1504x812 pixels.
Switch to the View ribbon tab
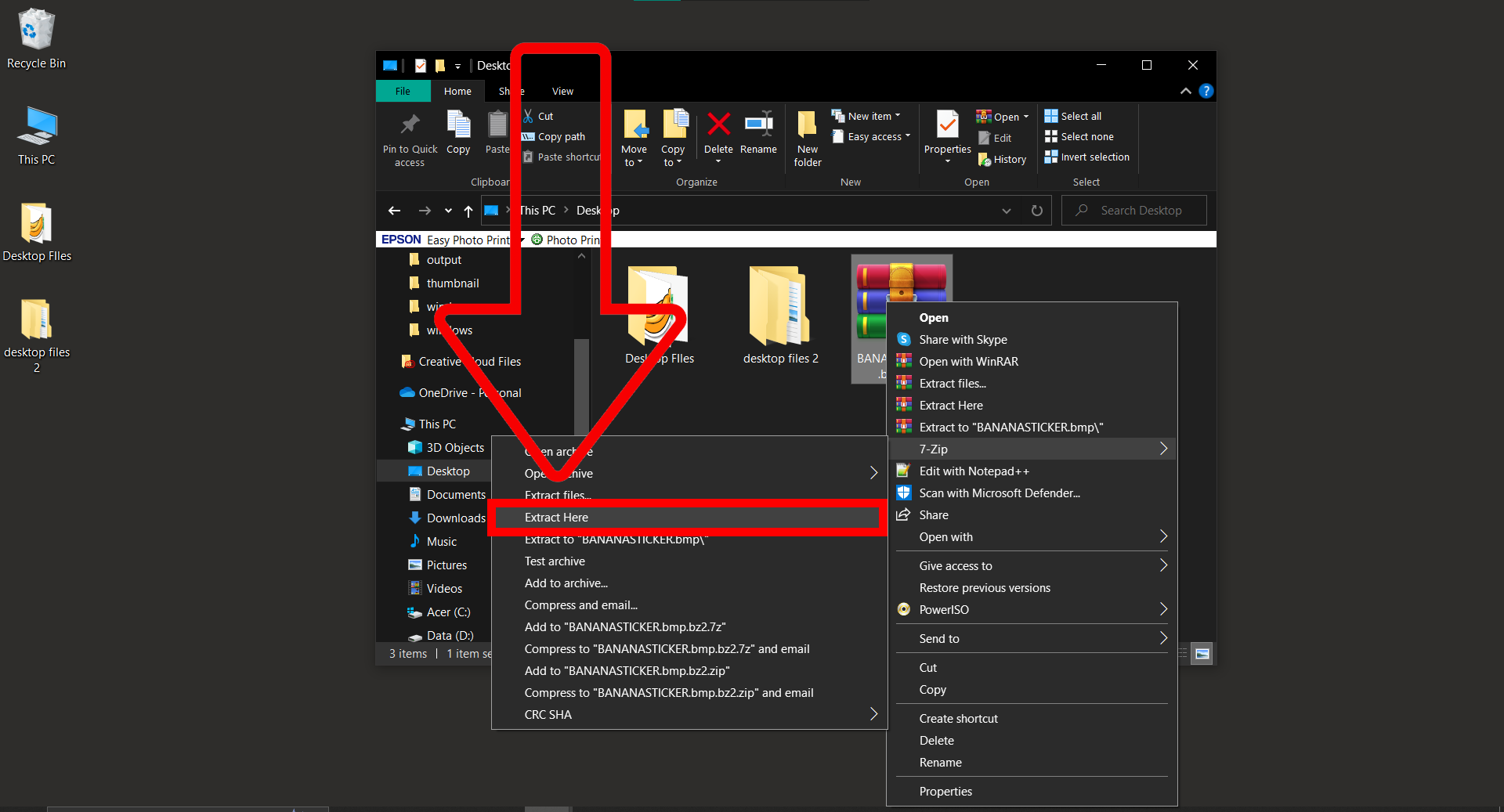(562, 91)
